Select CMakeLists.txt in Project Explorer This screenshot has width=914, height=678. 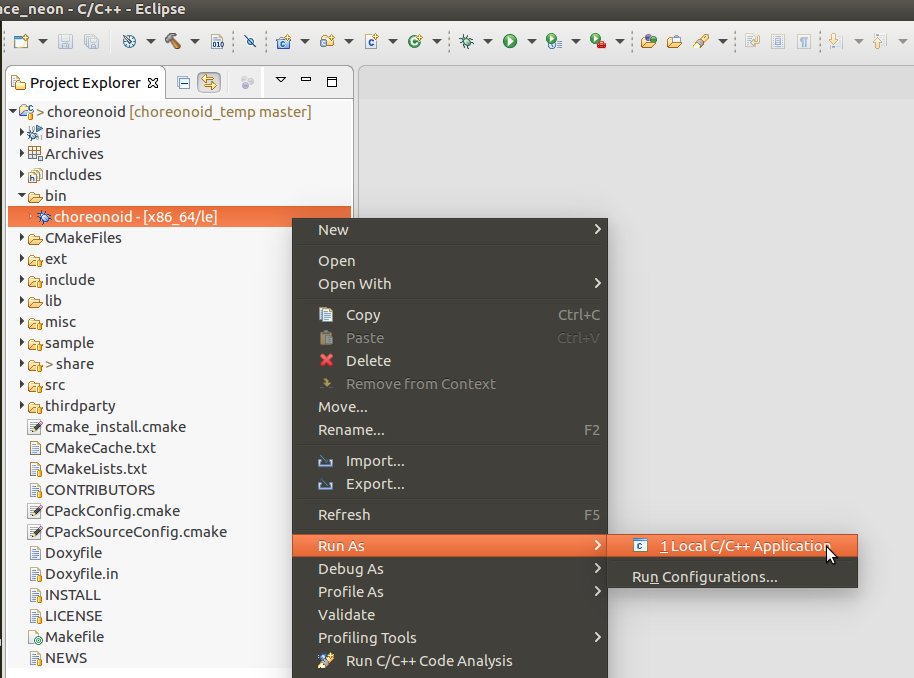(x=95, y=469)
